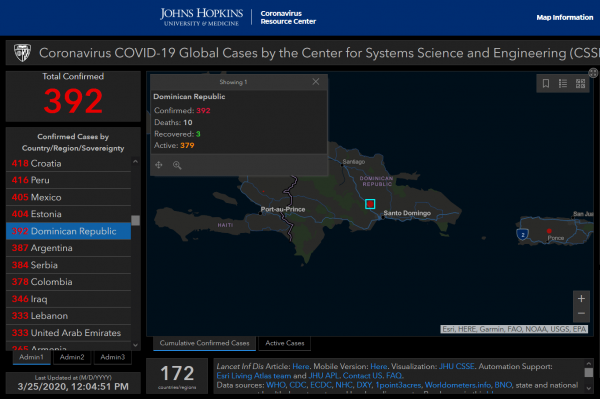Click the Johns Hopkins shield logo
Viewport: 600px width, 399px height.
pos(22,53)
